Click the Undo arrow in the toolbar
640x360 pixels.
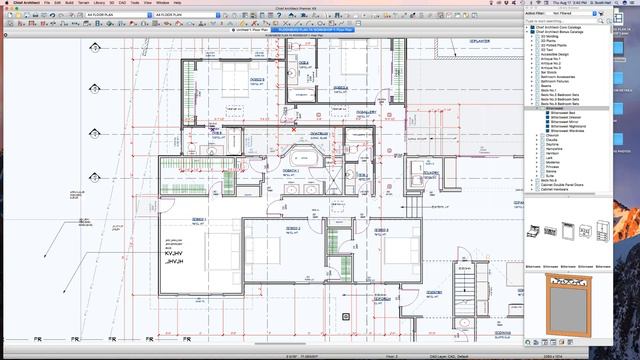click(x=52, y=16)
